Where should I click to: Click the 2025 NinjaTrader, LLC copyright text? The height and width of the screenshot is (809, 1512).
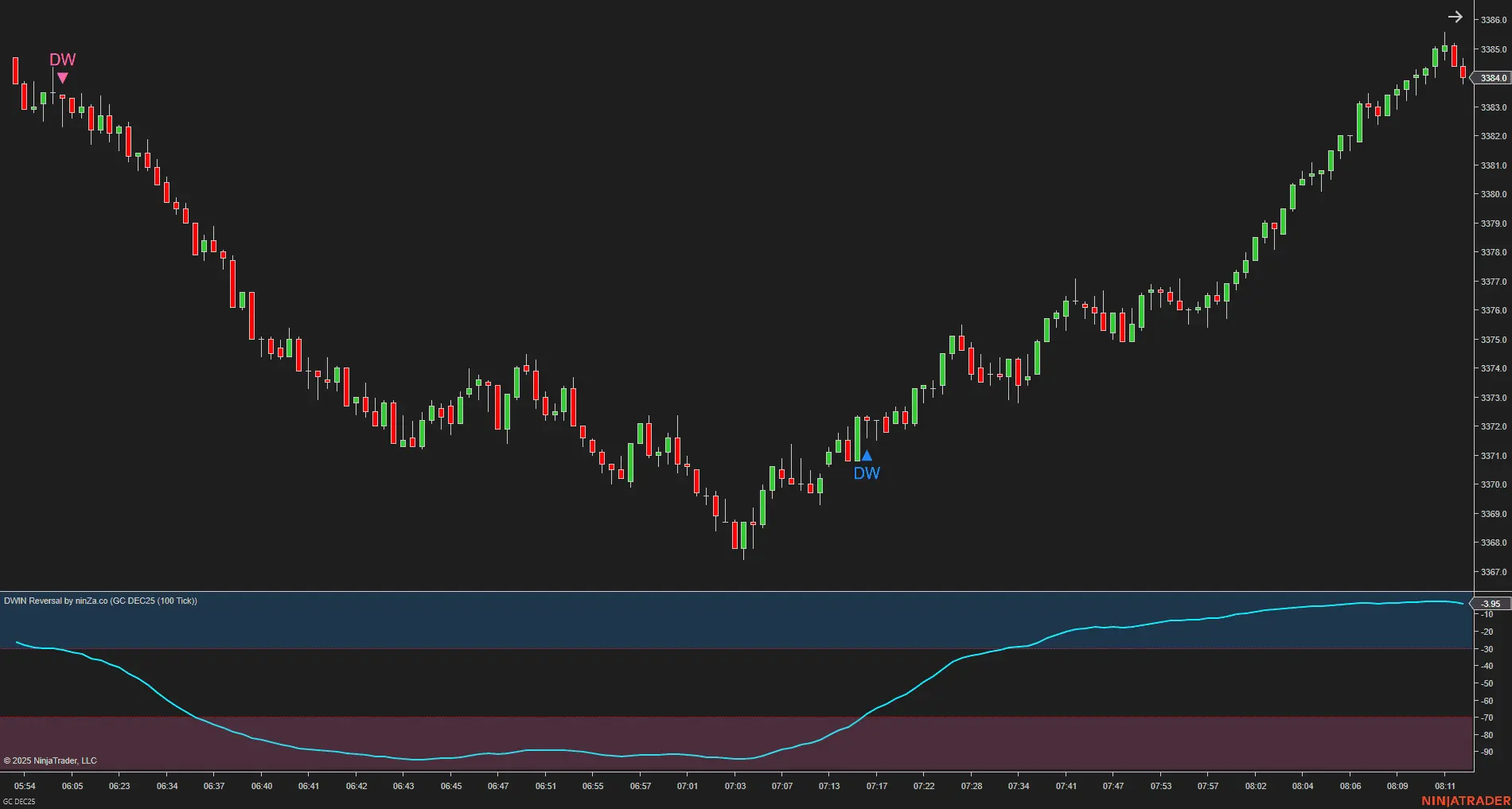(x=50, y=760)
